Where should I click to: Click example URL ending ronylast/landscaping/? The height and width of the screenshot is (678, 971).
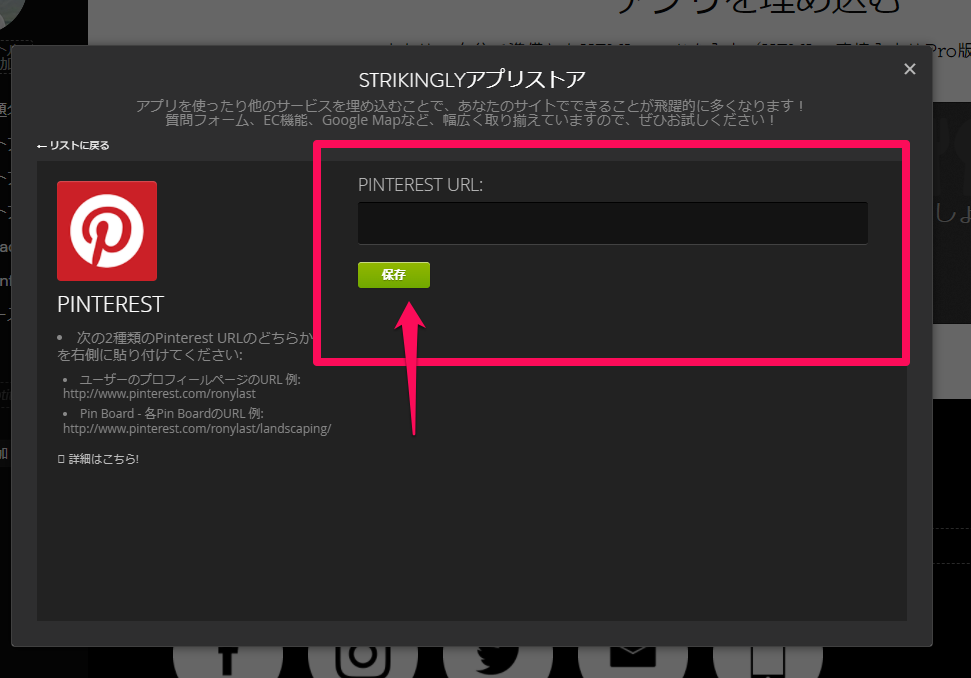click(197, 428)
